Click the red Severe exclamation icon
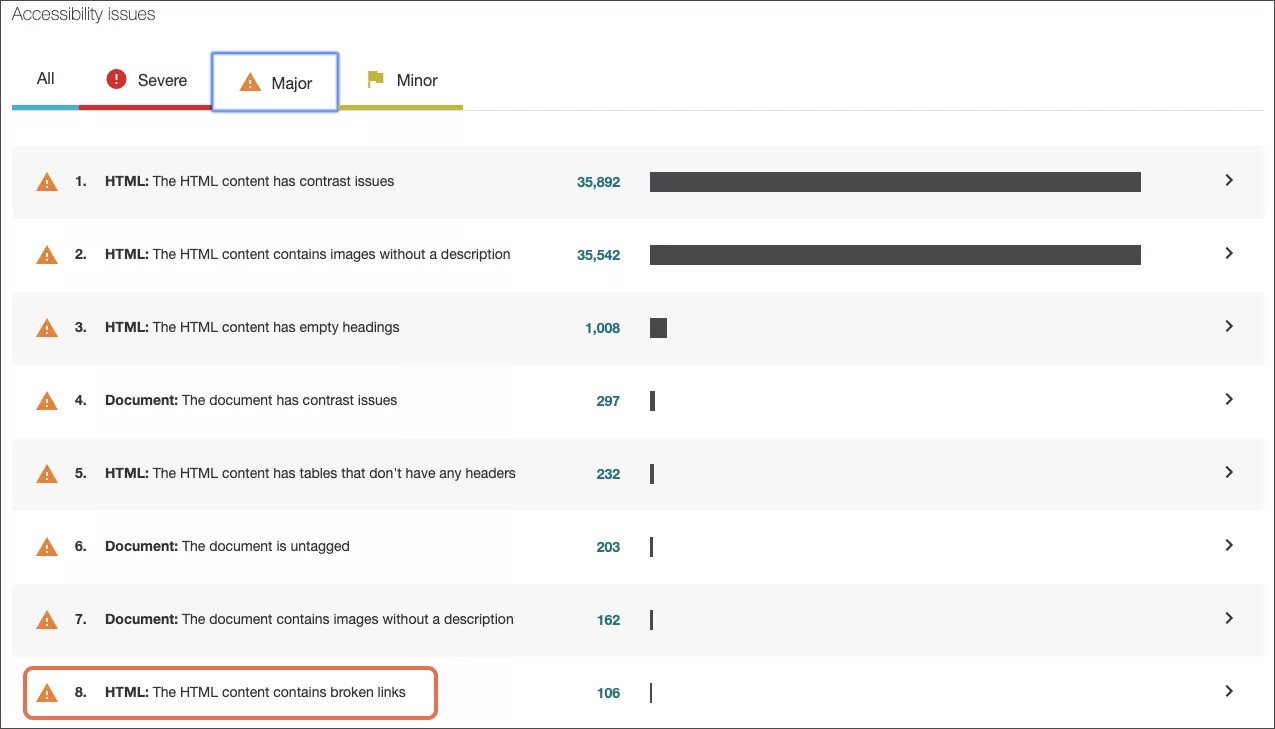The width and height of the screenshot is (1275, 729). (x=116, y=79)
